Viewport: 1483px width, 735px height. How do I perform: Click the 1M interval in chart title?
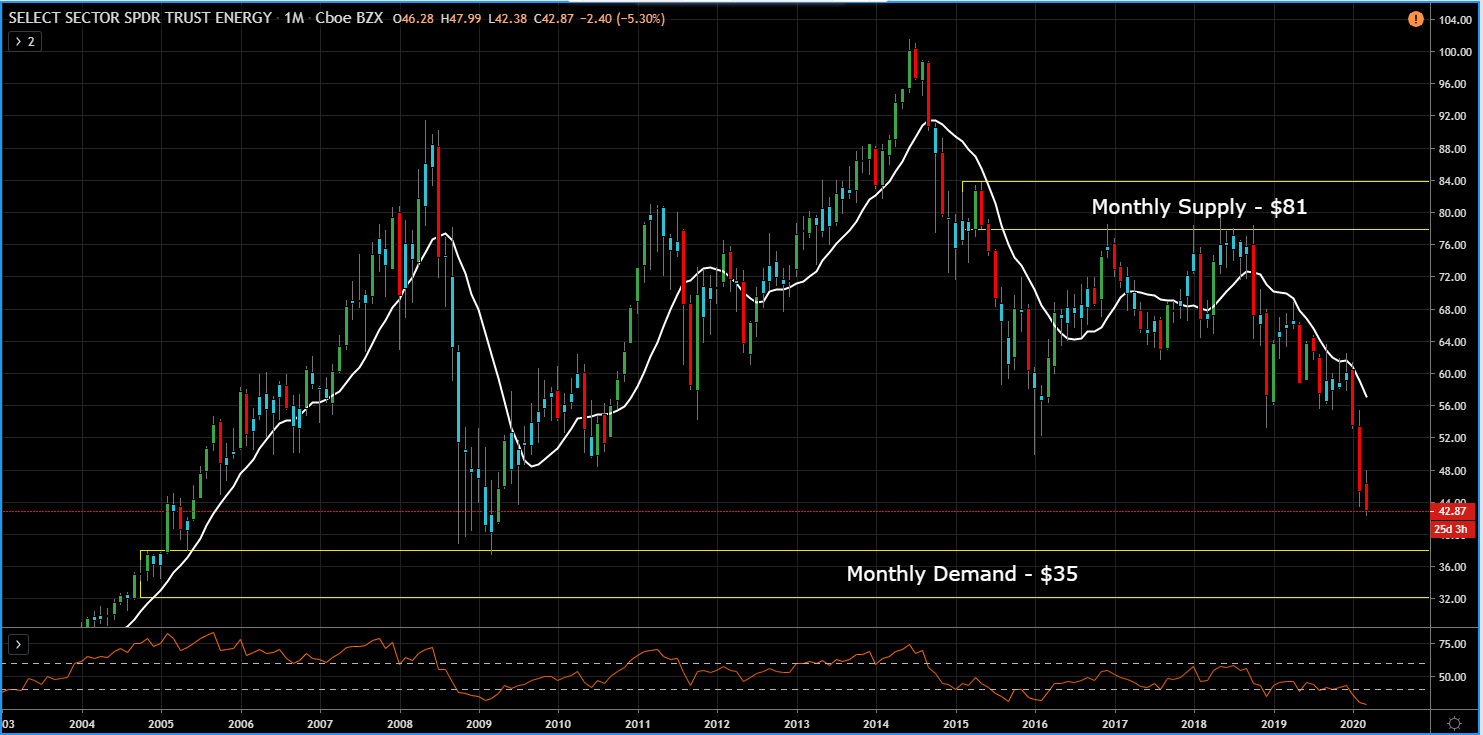coord(294,19)
